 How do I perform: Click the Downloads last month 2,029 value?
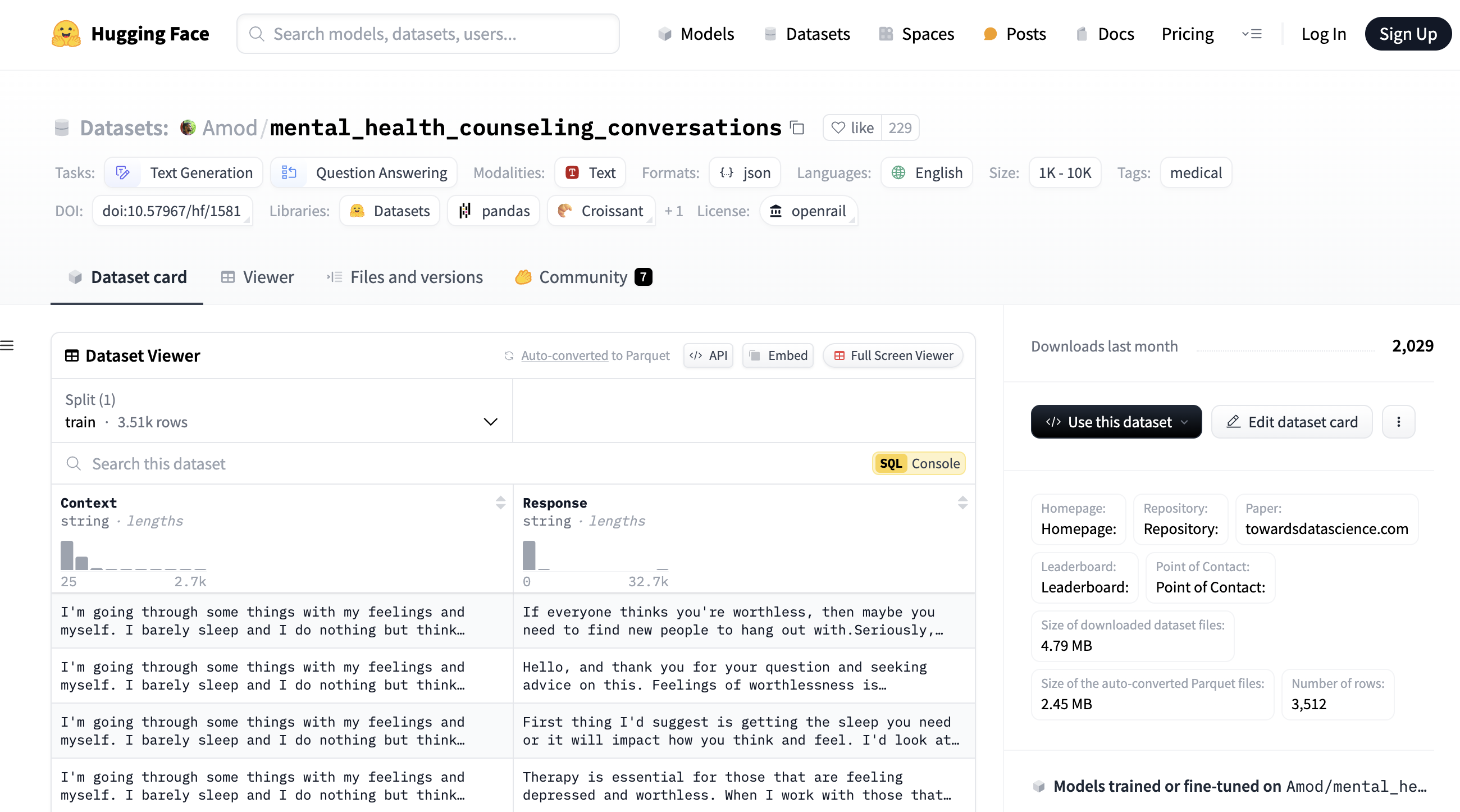click(x=1412, y=346)
